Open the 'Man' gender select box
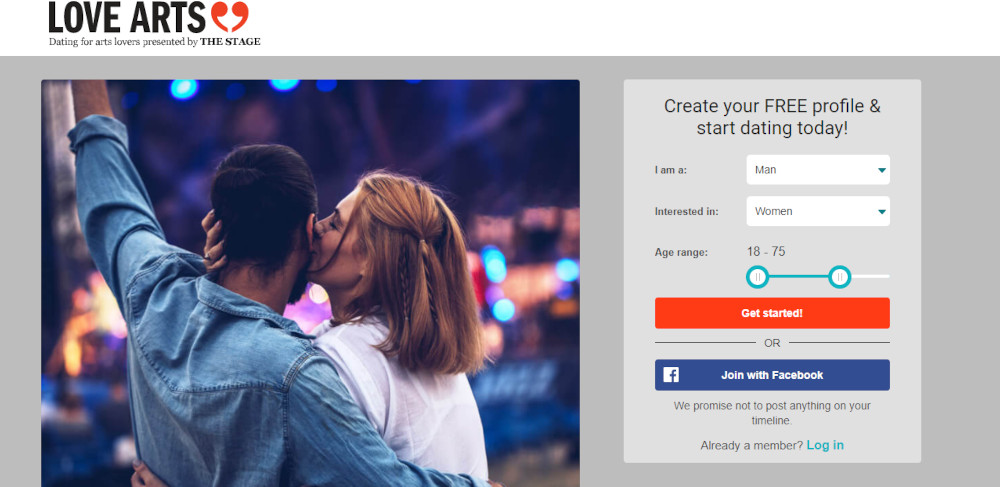1000x487 pixels. tap(818, 170)
